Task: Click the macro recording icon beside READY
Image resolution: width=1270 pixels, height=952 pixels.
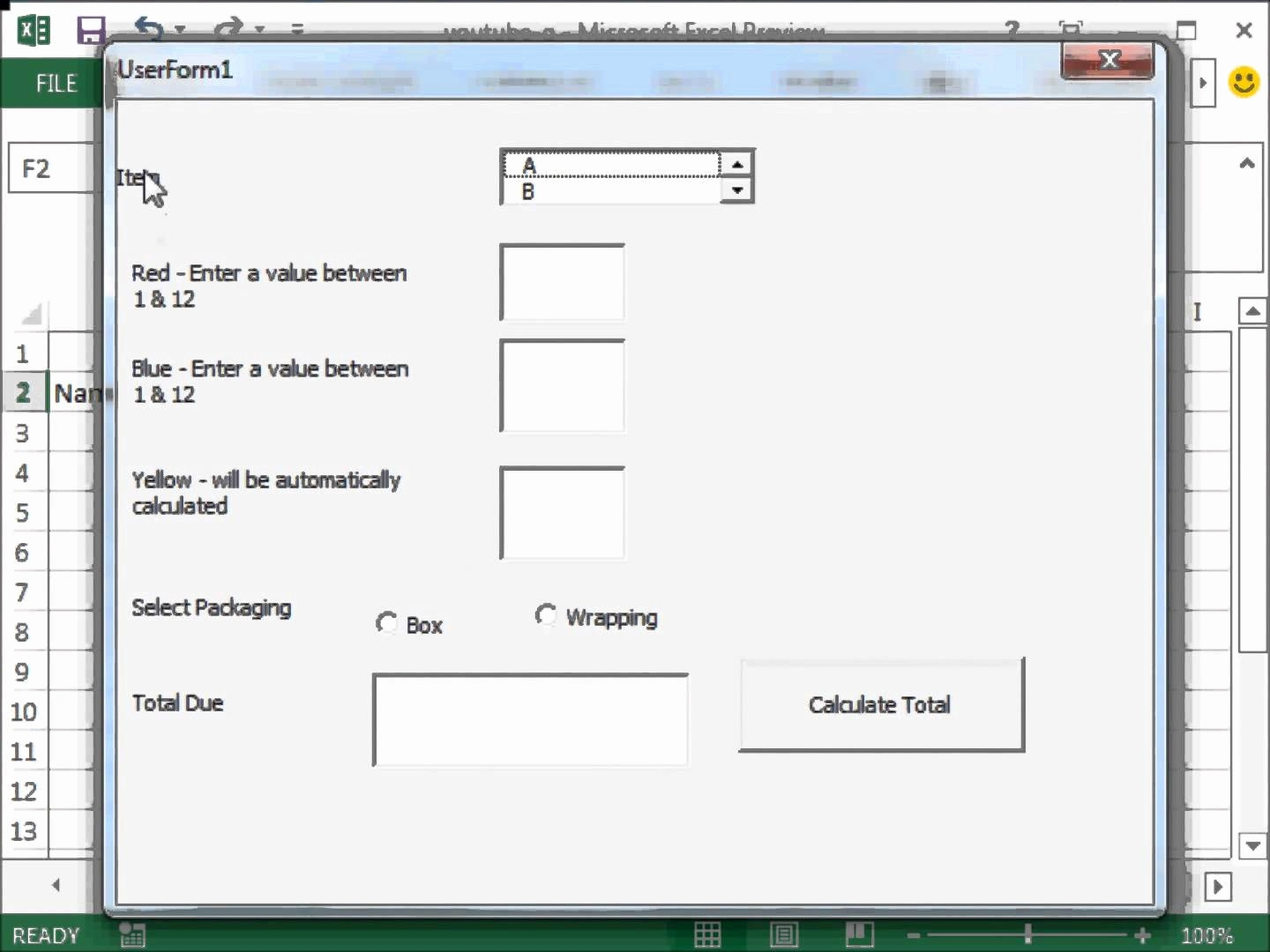Action: 131,935
